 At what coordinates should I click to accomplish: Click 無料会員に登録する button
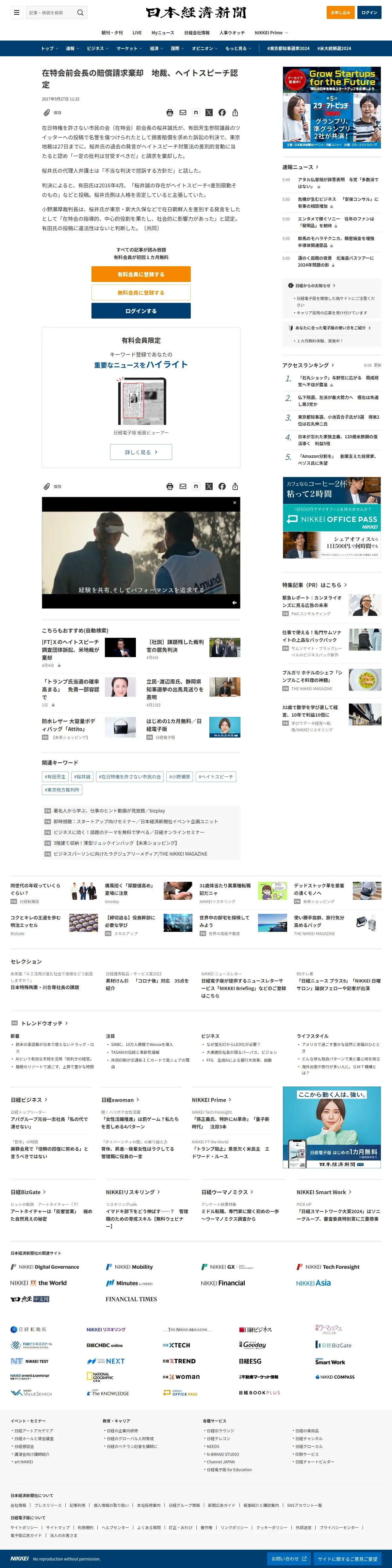[141, 293]
